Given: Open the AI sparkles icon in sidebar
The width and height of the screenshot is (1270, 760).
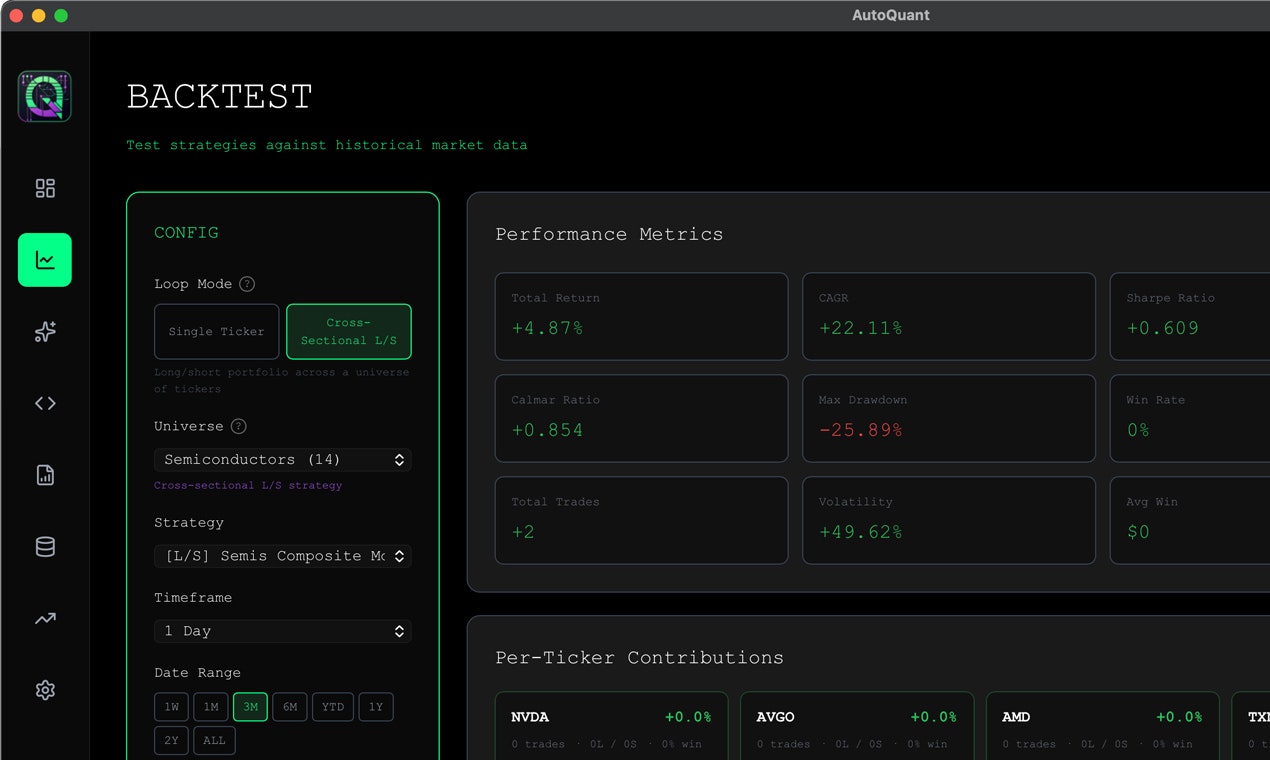Looking at the screenshot, I should coord(45,332).
